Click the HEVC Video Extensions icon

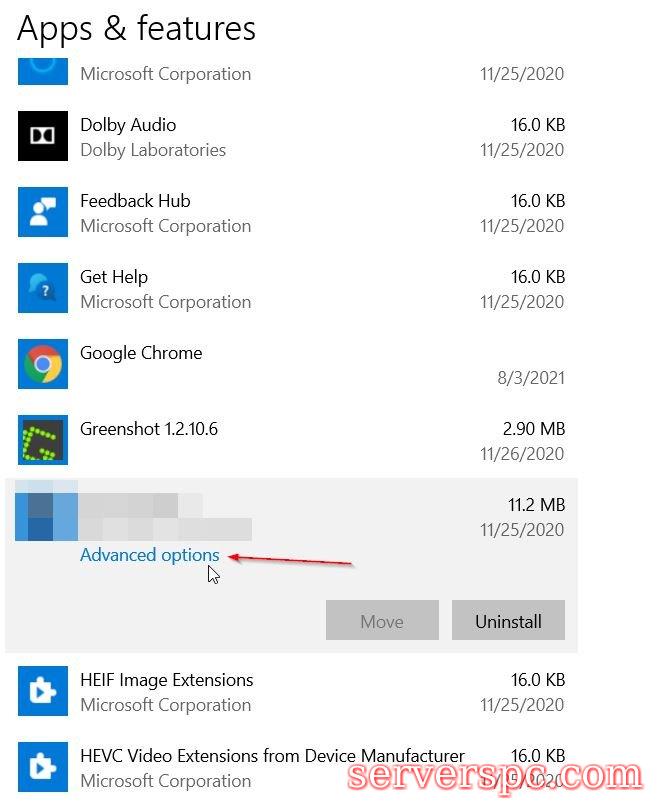[43, 767]
